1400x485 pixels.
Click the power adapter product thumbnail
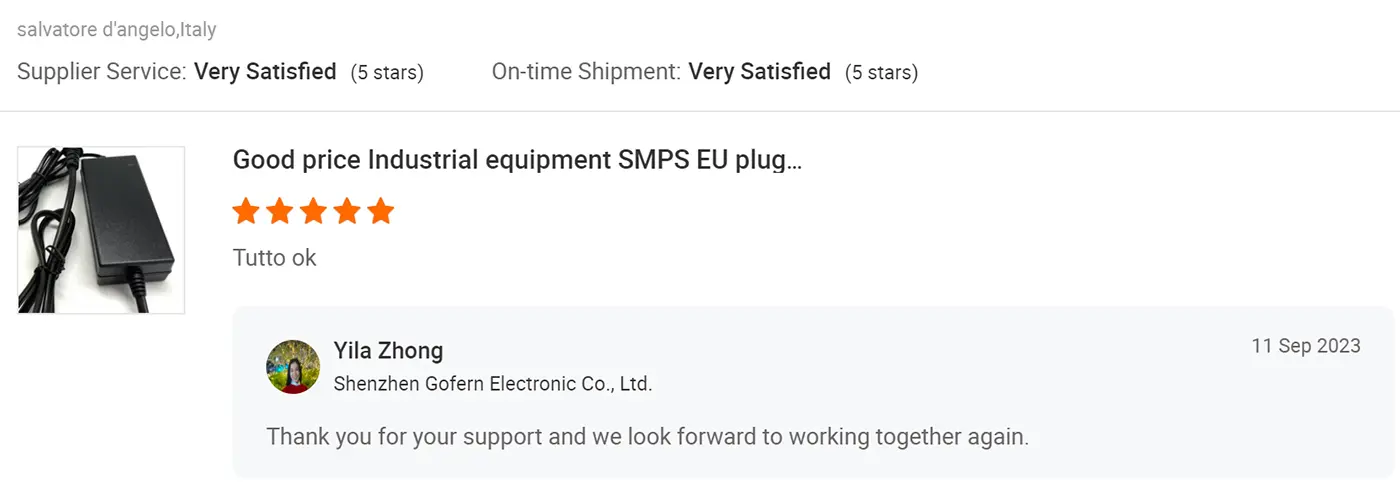pos(101,230)
